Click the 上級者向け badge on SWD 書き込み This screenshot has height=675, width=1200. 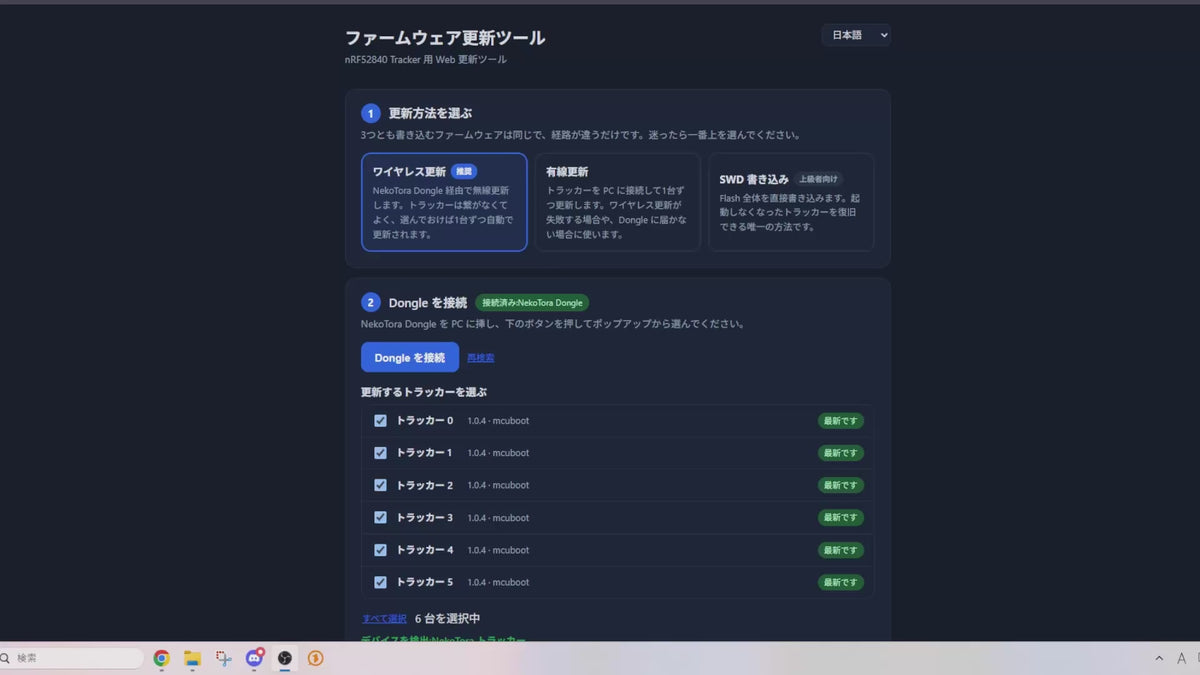tap(819, 179)
